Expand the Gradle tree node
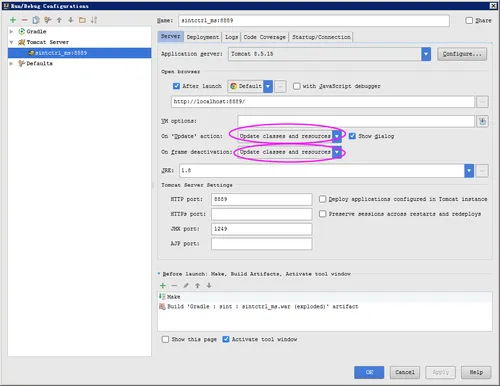This screenshot has height=386, width=500. pyautogui.click(x=11, y=31)
